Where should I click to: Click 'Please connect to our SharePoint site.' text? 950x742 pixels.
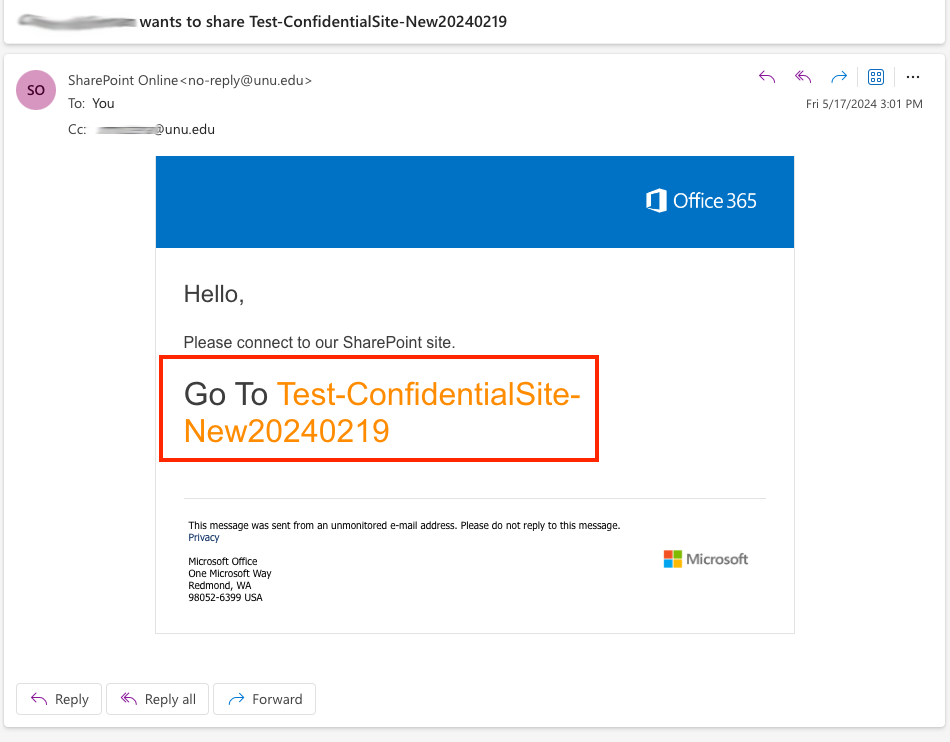pos(319,342)
